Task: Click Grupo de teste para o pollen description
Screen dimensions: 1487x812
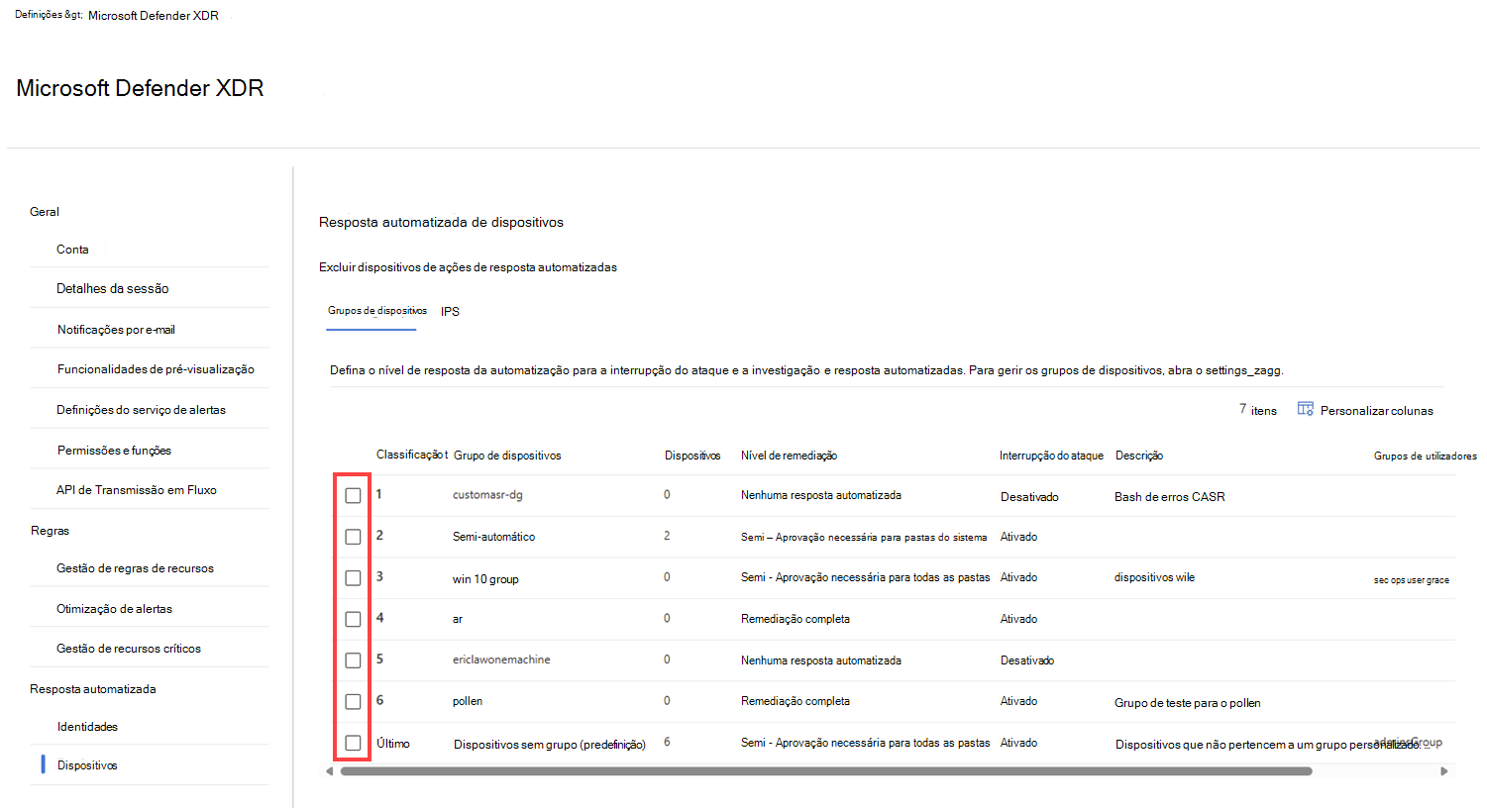Action: [x=1188, y=703]
